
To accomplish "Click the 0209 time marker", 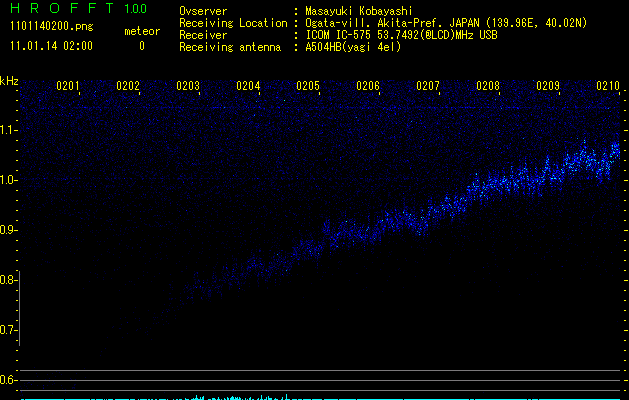I will [x=548, y=86].
